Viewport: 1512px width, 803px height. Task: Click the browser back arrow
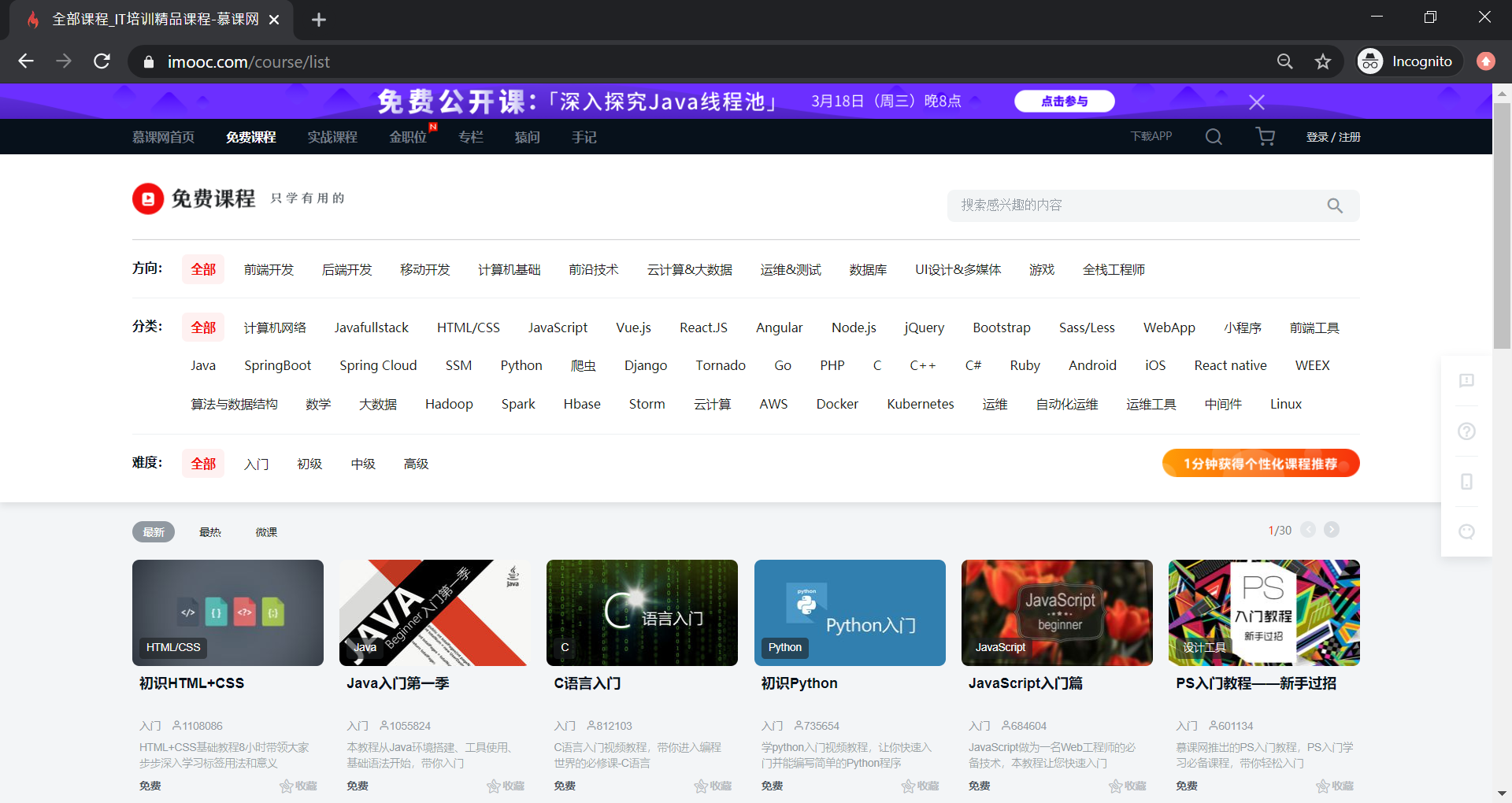point(26,61)
